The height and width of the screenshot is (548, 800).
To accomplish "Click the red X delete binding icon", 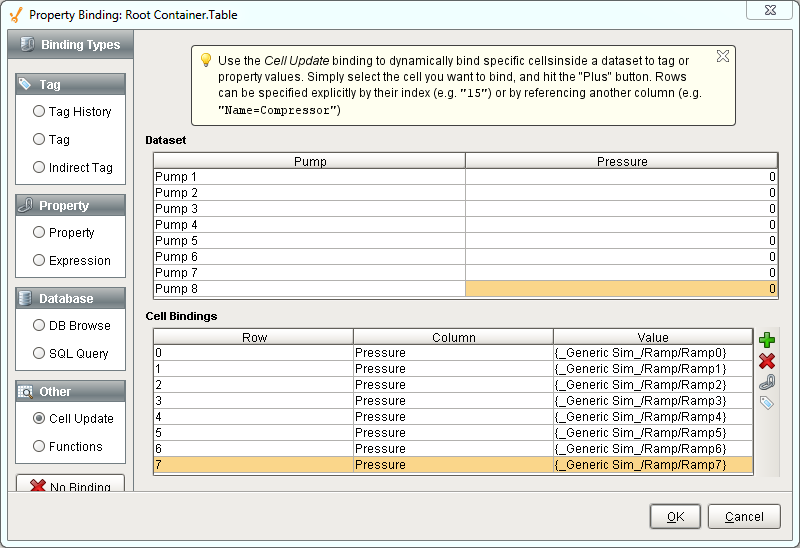I will pos(767,361).
